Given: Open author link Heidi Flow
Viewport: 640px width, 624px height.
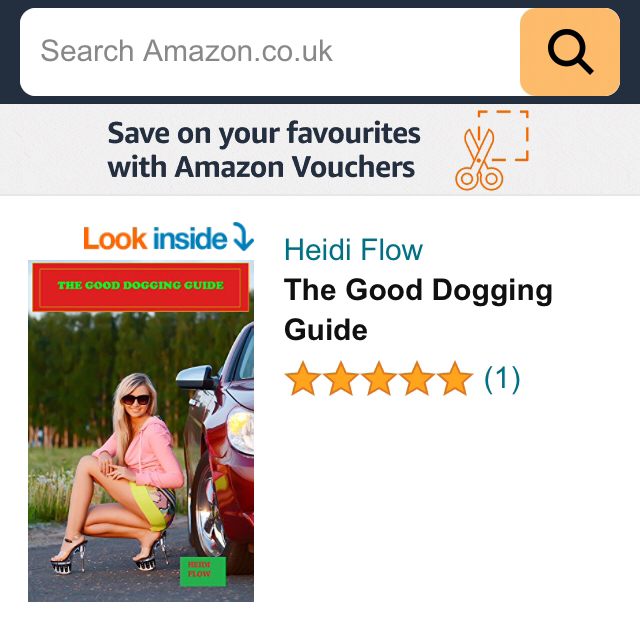Looking at the screenshot, I should point(353,249).
